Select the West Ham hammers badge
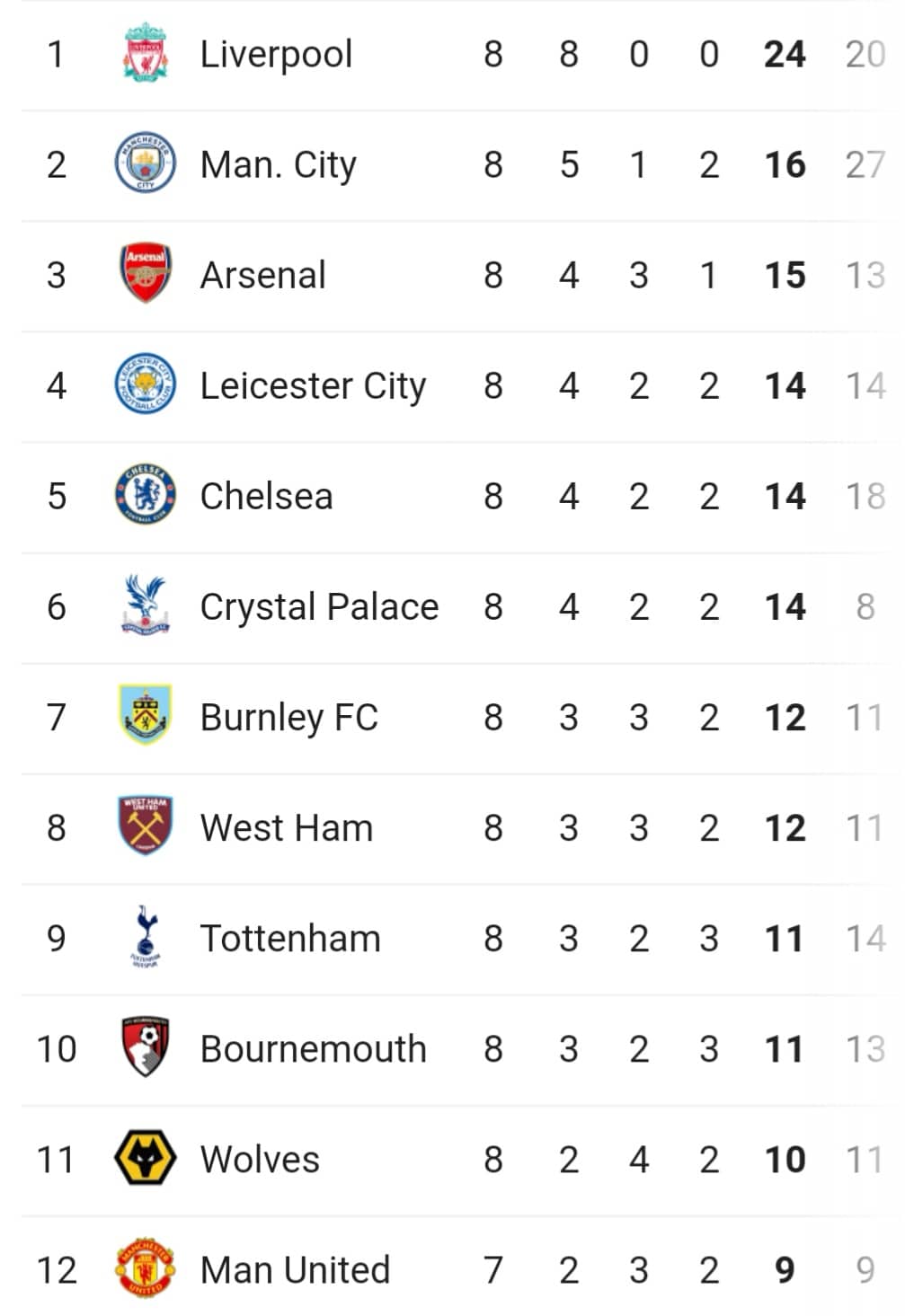This screenshot has width=905, height=1316. click(x=145, y=826)
